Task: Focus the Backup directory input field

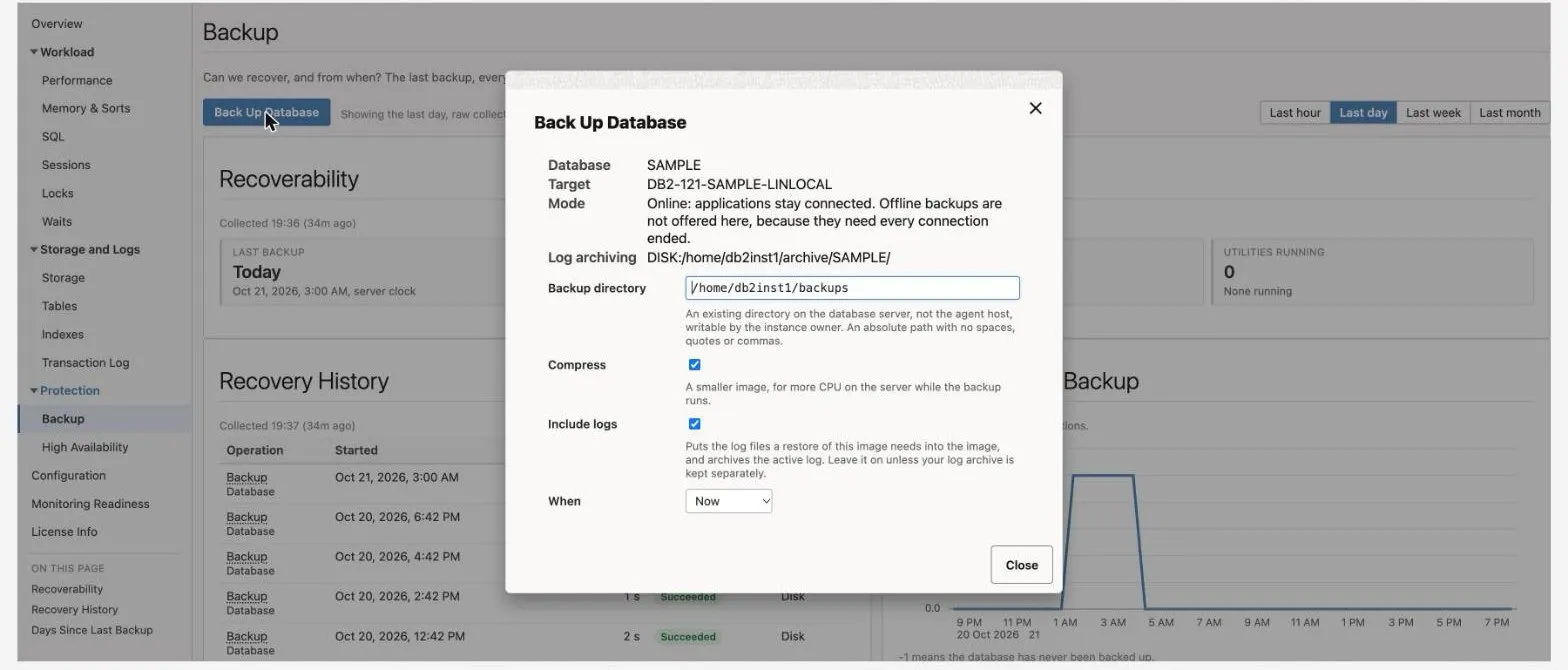Action: point(852,288)
